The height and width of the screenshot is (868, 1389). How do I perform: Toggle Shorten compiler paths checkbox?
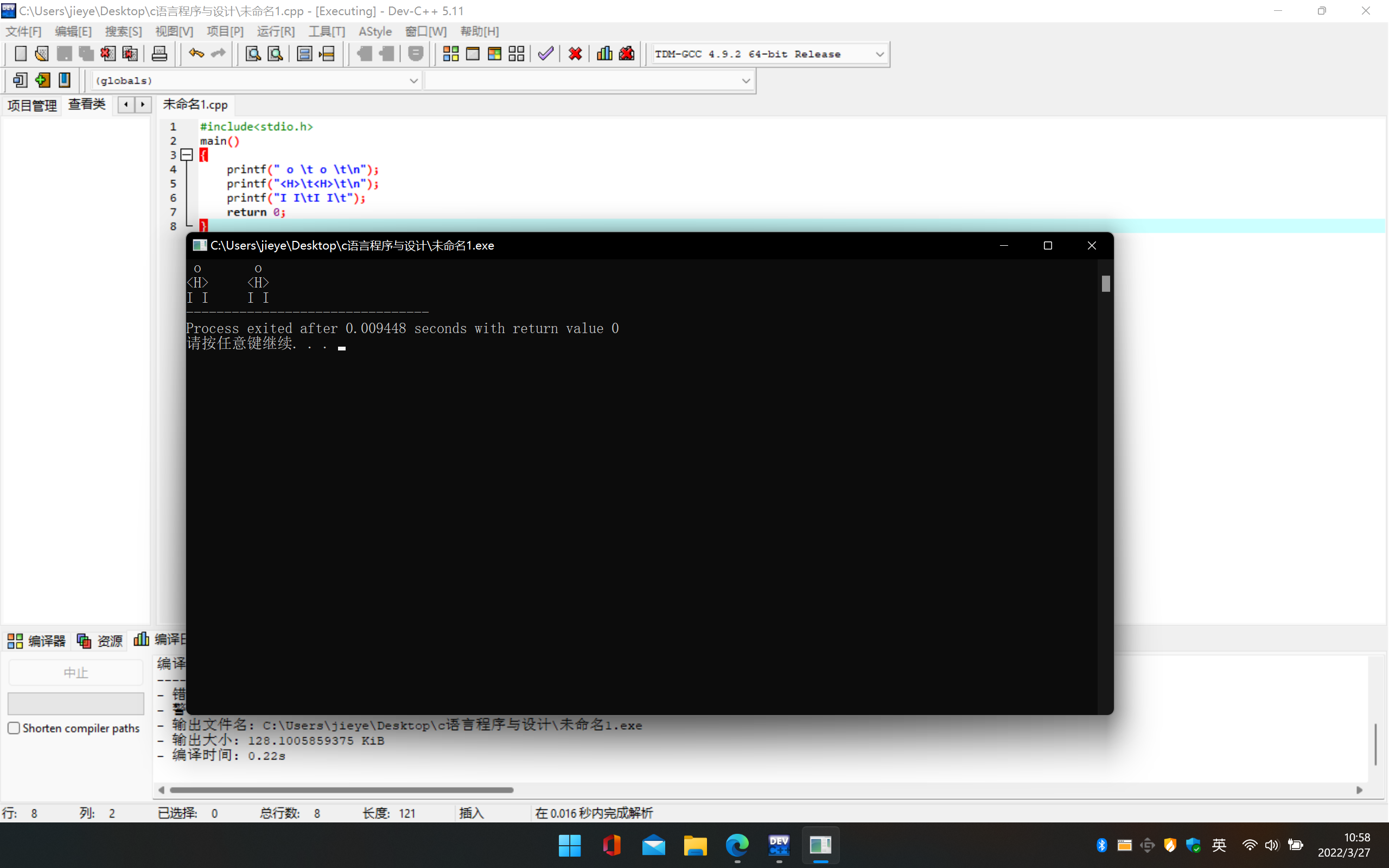[x=14, y=728]
